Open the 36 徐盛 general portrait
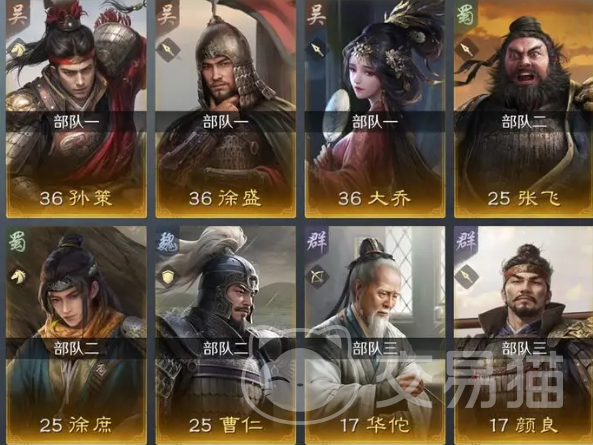This screenshot has height=445, width=593. [x=225, y=109]
